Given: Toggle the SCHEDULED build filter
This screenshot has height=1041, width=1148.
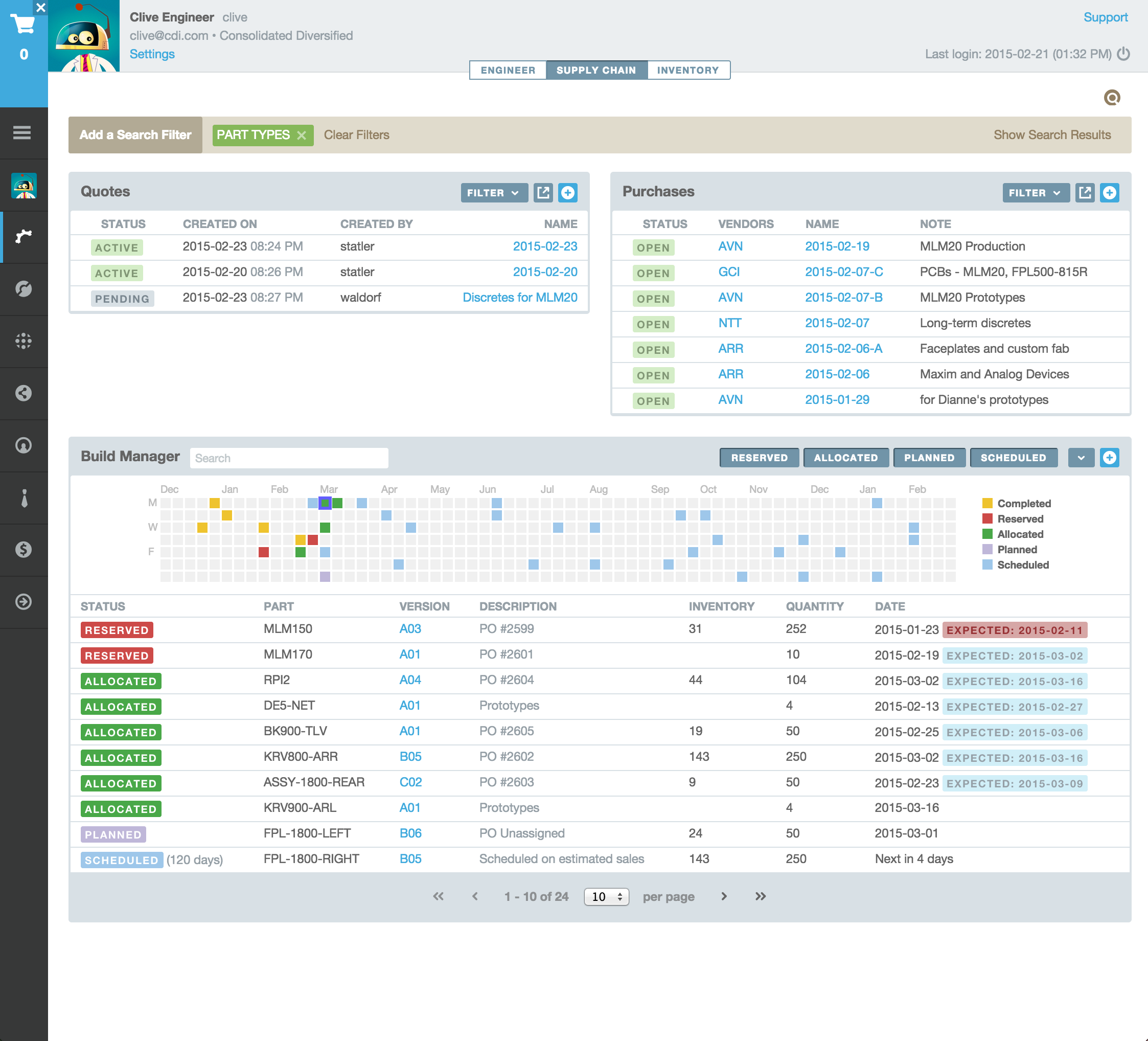Looking at the screenshot, I should (1013, 457).
